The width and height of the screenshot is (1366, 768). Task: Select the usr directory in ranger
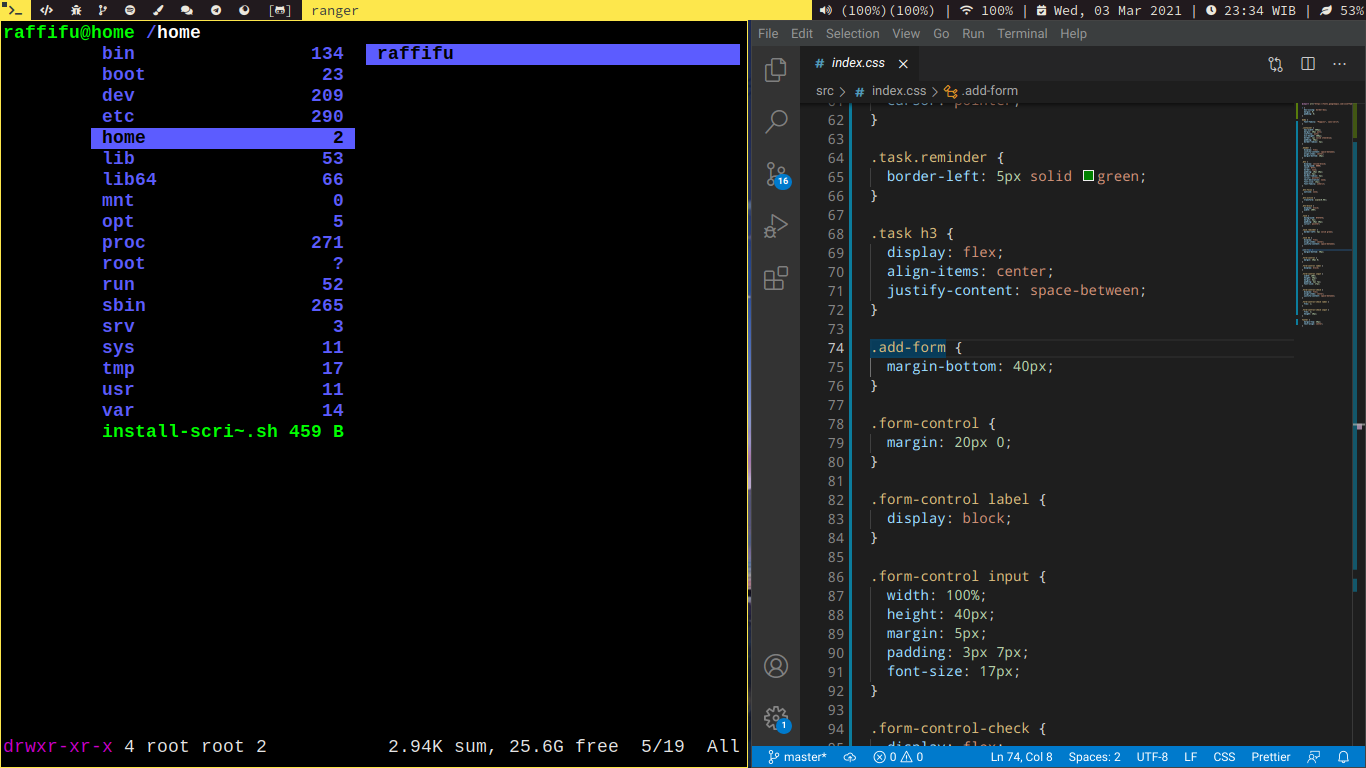point(223,390)
